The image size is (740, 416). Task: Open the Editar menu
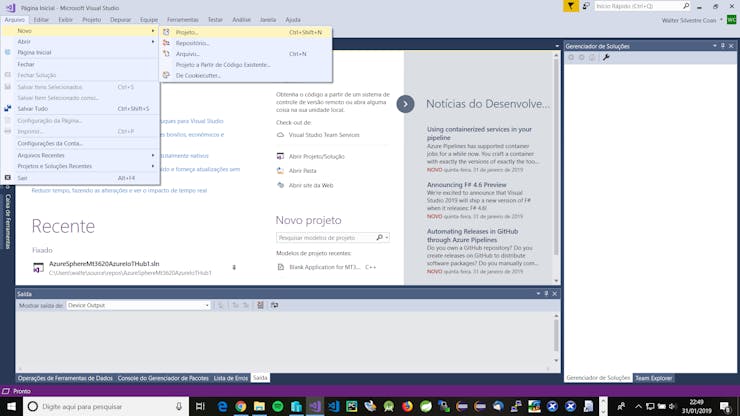tap(41, 20)
